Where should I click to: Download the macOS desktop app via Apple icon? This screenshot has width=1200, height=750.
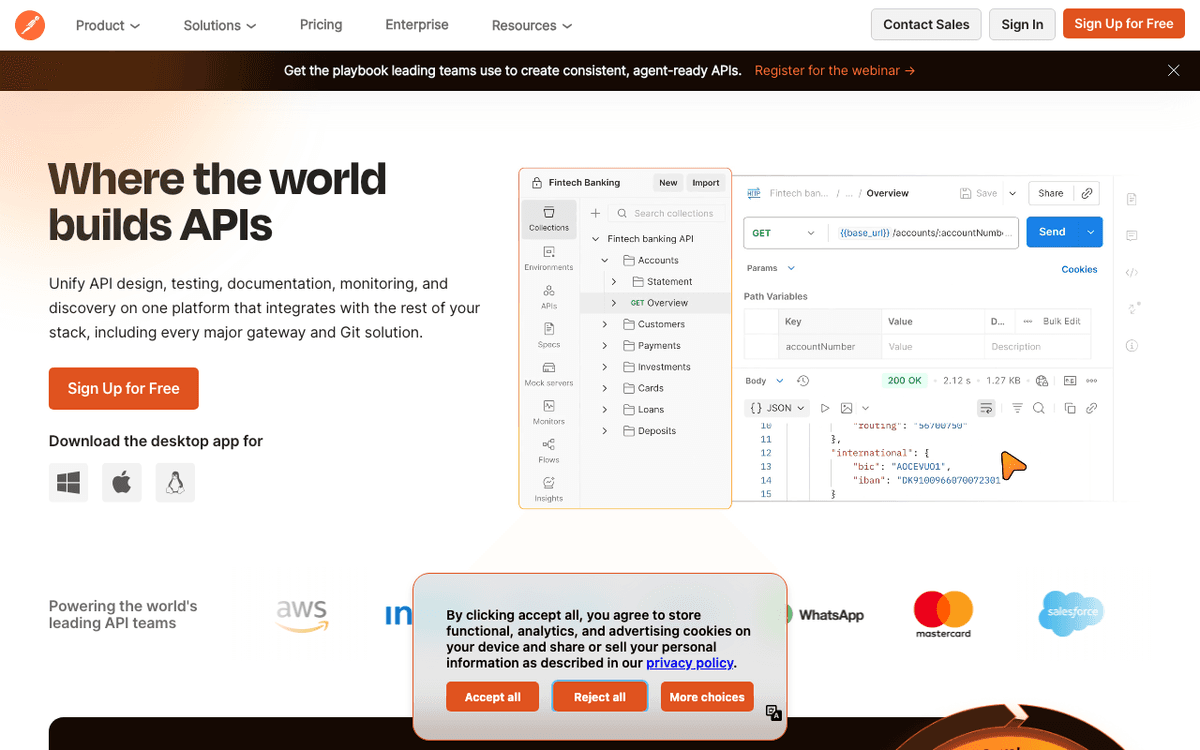[x=122, y=483]
